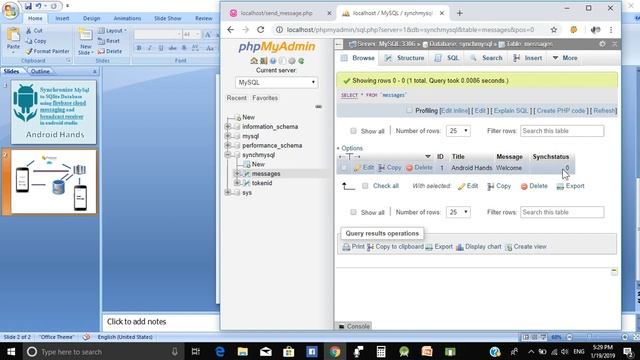This screenshot has height=360, width=640.
Task: Click Paste in PowerPoint ribbon
Action: (13, 41)
